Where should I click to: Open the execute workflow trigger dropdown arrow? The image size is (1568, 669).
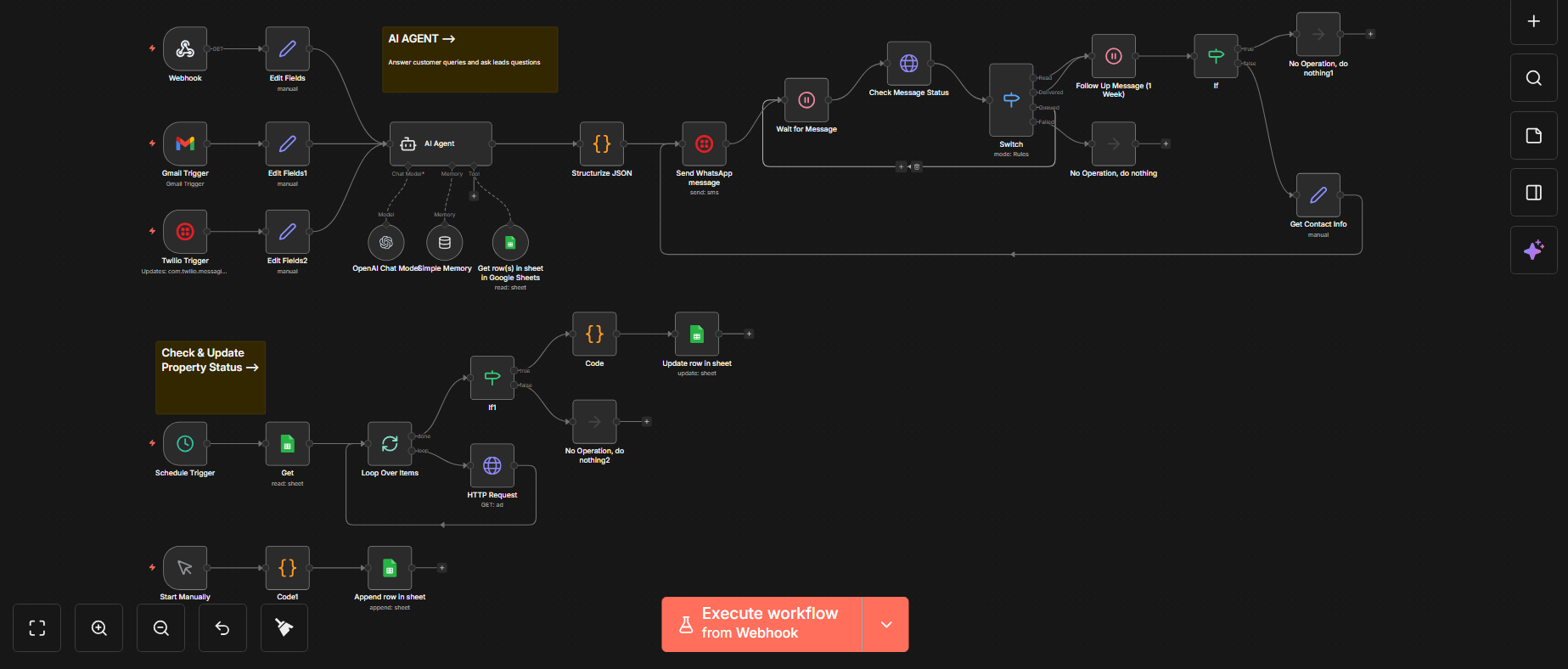(x=886, y=625)
